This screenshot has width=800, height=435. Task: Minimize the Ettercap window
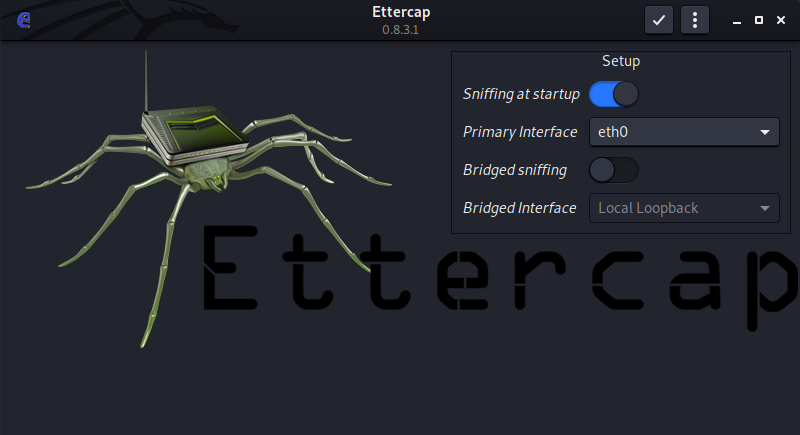(x=736, y=20)
